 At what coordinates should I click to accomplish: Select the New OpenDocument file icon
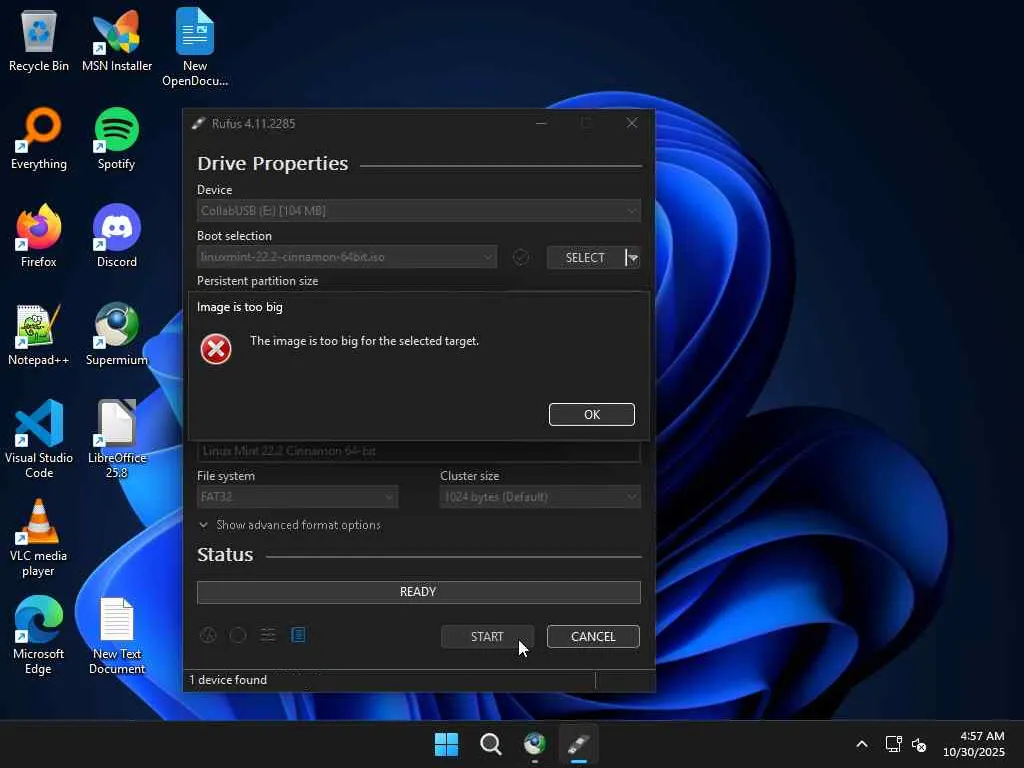point(195,47)
